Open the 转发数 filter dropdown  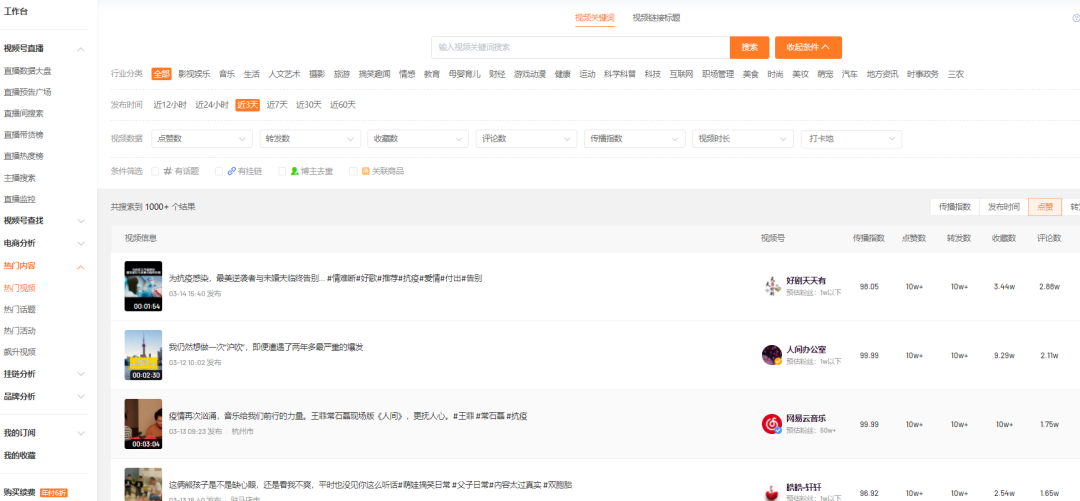pyautogui.click(x=310, y=139)
